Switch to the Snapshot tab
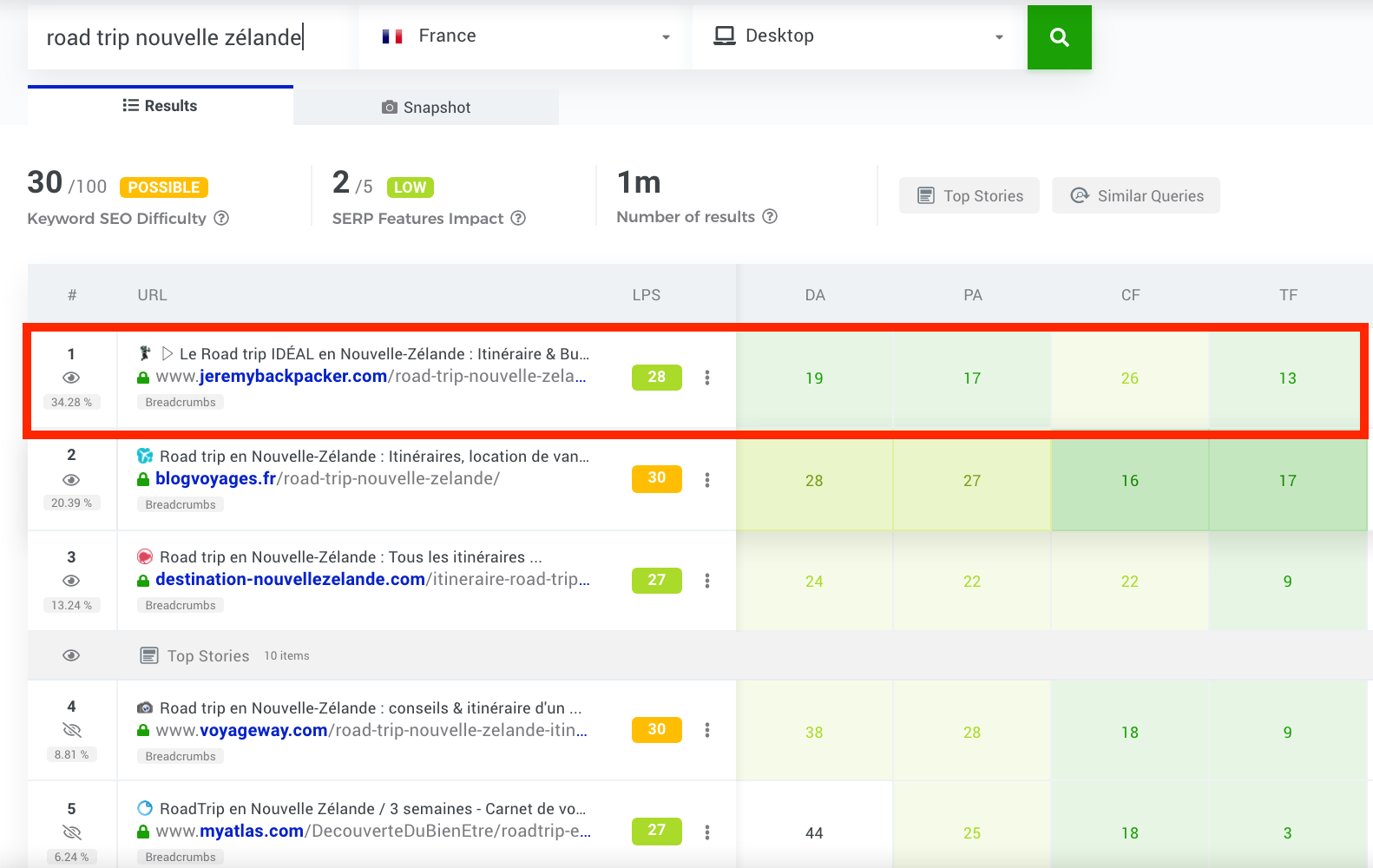This screenshot has width=1373, height=868. (x=426, y=107)
